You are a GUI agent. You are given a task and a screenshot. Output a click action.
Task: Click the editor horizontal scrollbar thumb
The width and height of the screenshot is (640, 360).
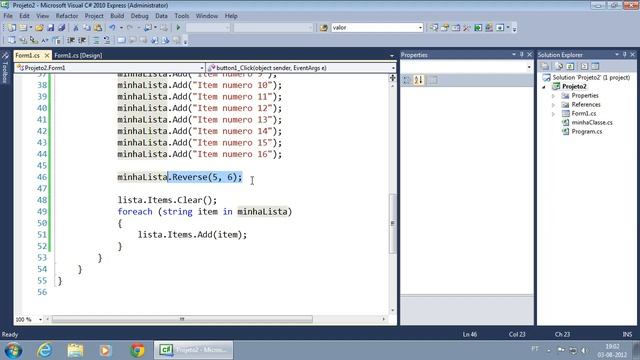[x=182, y=319]
